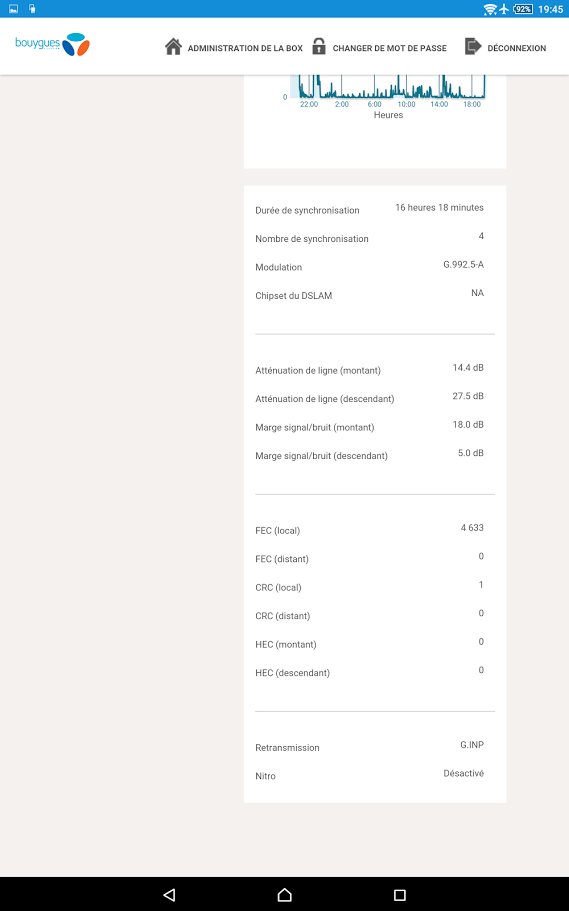Click the logout arrow icon
569x911 pixels.
(x=473, y=46)
